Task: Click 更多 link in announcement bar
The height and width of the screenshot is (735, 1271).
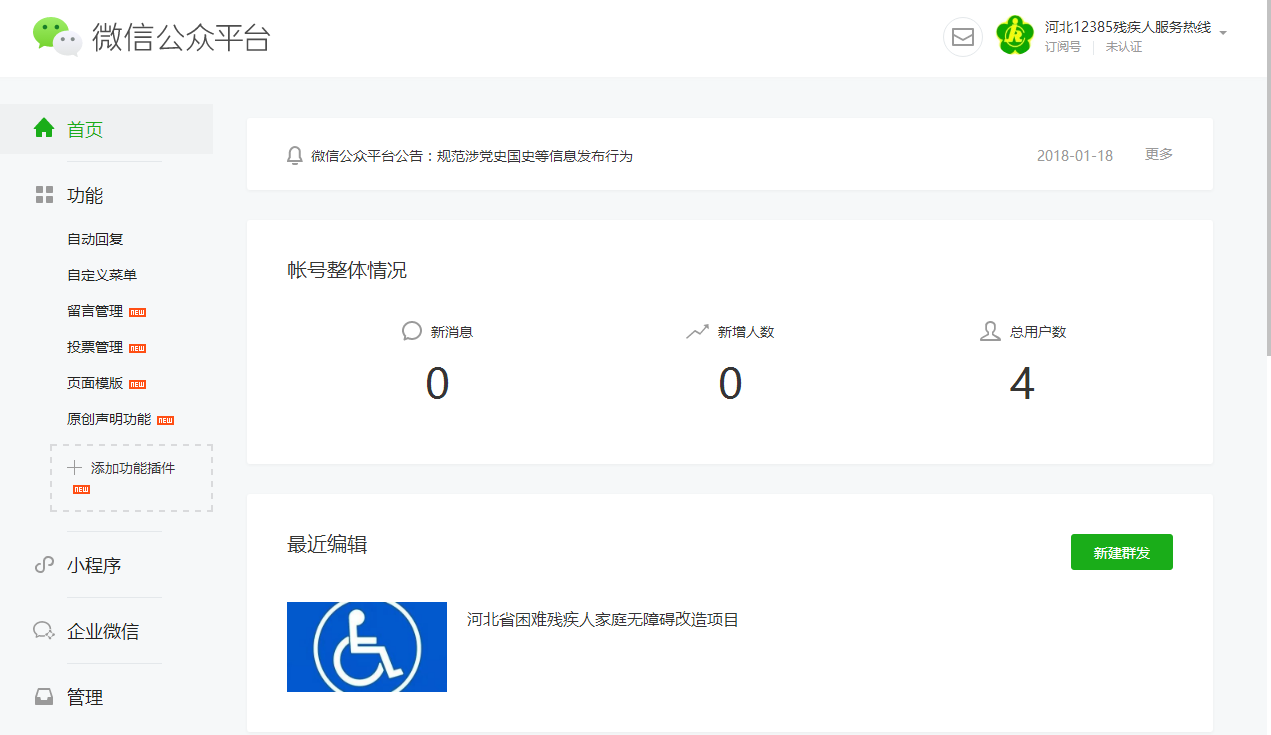Action: (1159, 154)
